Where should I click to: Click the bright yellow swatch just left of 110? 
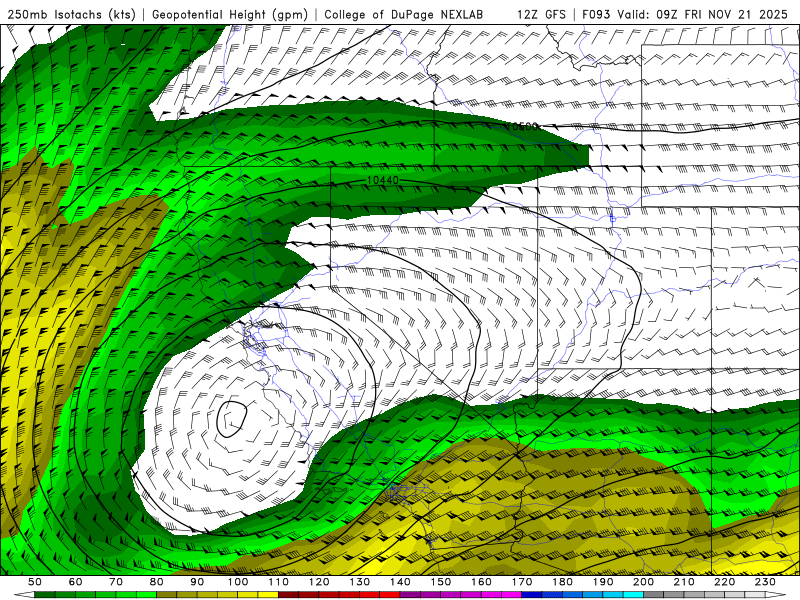[268, 595]
